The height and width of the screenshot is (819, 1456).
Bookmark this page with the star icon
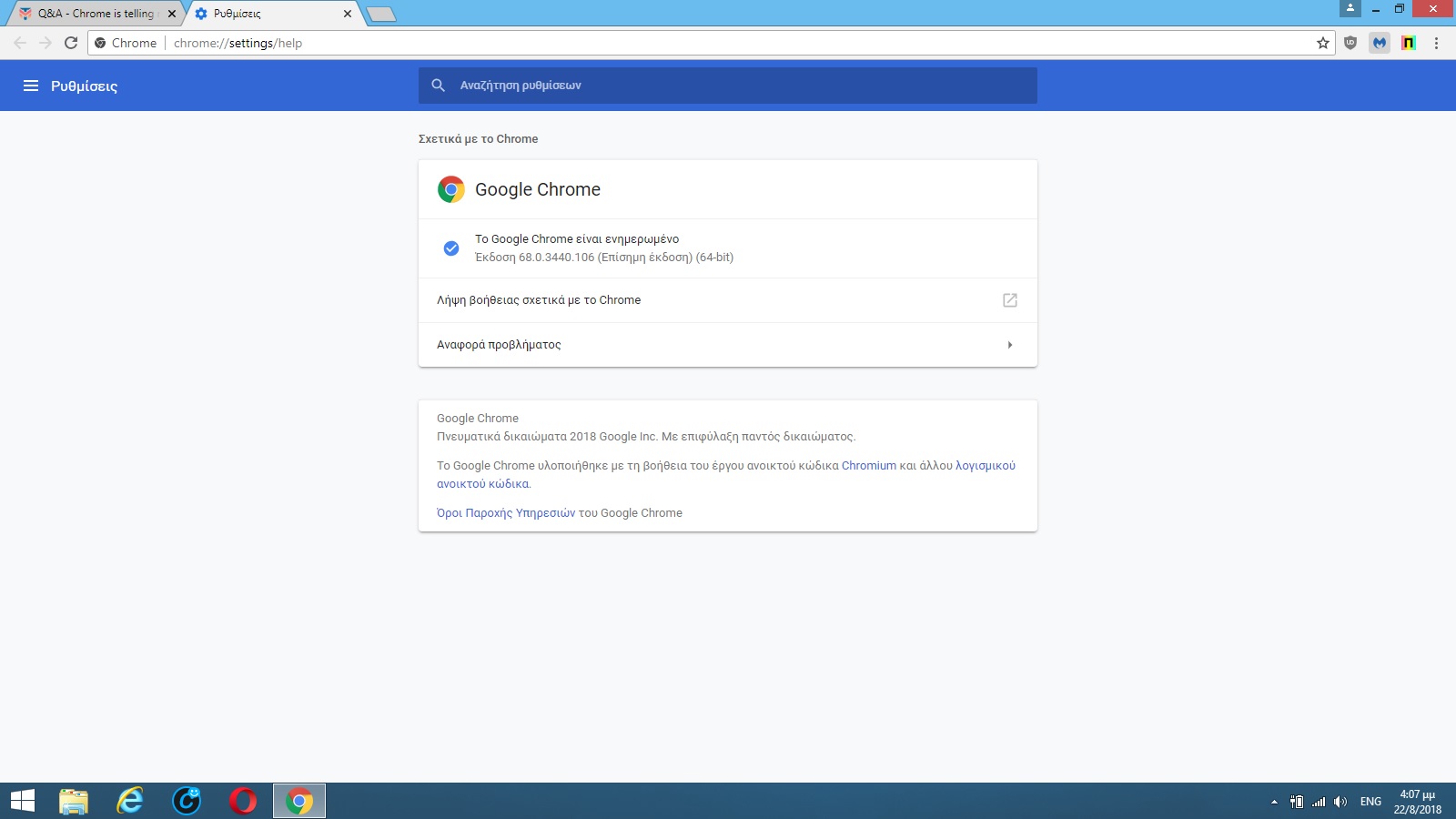pyautogui.click(x=1323, y=43)
